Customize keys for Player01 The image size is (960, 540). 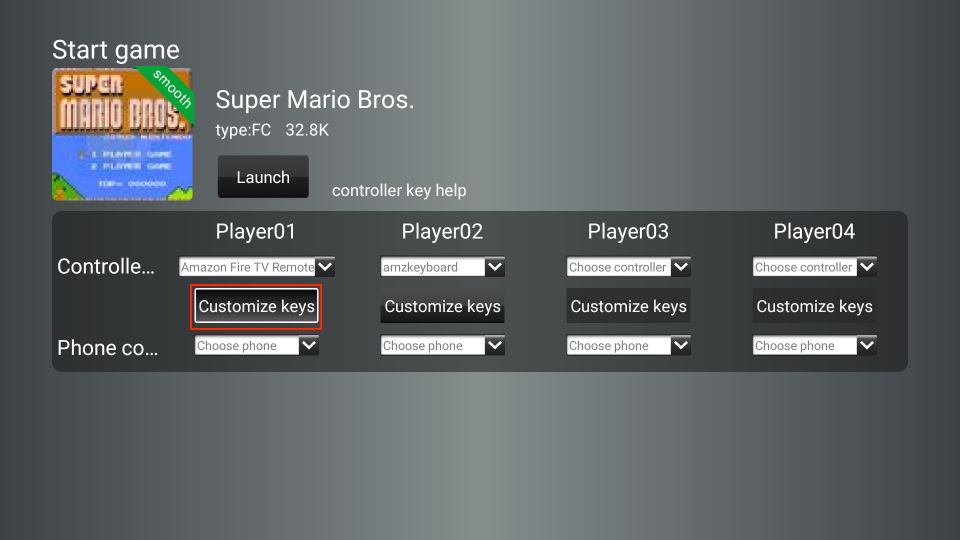(257, 306)
